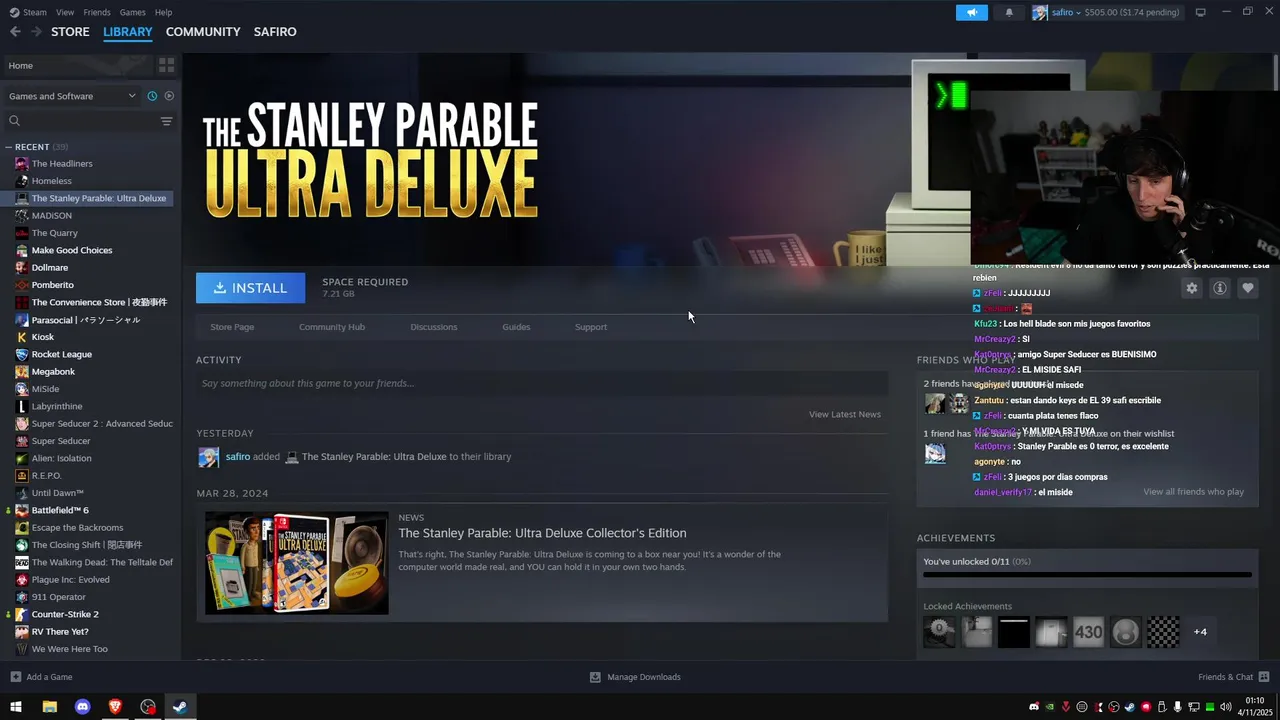
Task: Go to the STORE tab
Action: [x=70, y=32]
